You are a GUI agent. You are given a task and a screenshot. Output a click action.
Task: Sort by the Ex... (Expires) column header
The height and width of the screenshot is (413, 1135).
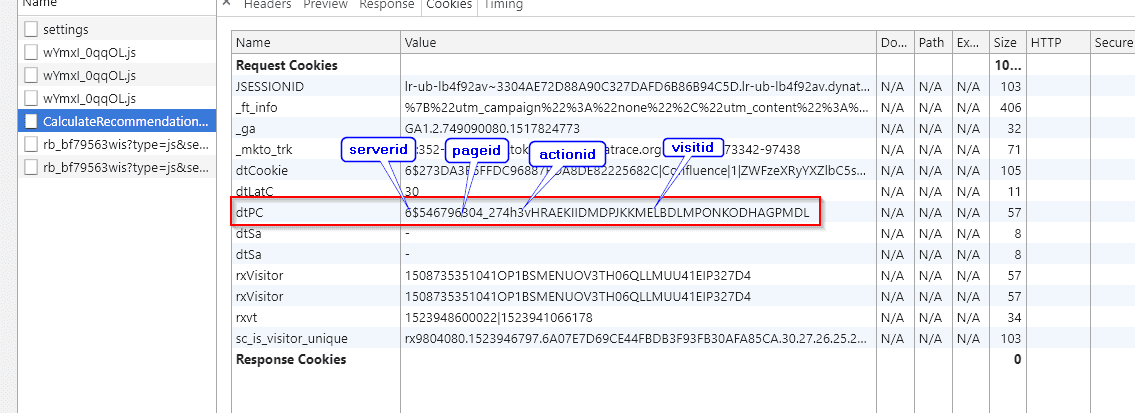[x=969, y=43]
